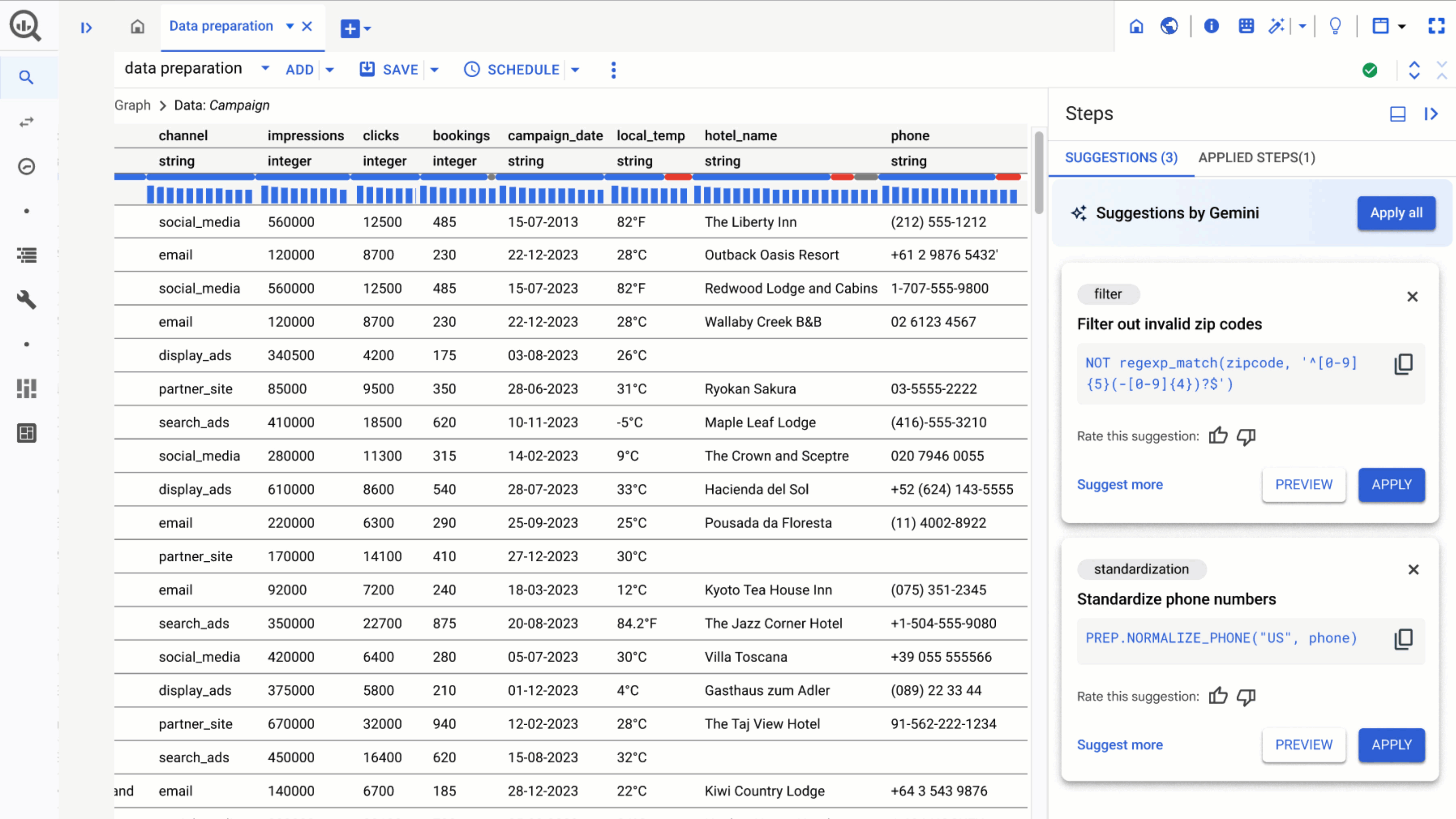Switch to APPLIED STEPS tab
This screenshot has width=1456, height=819.
[1257, 157]
